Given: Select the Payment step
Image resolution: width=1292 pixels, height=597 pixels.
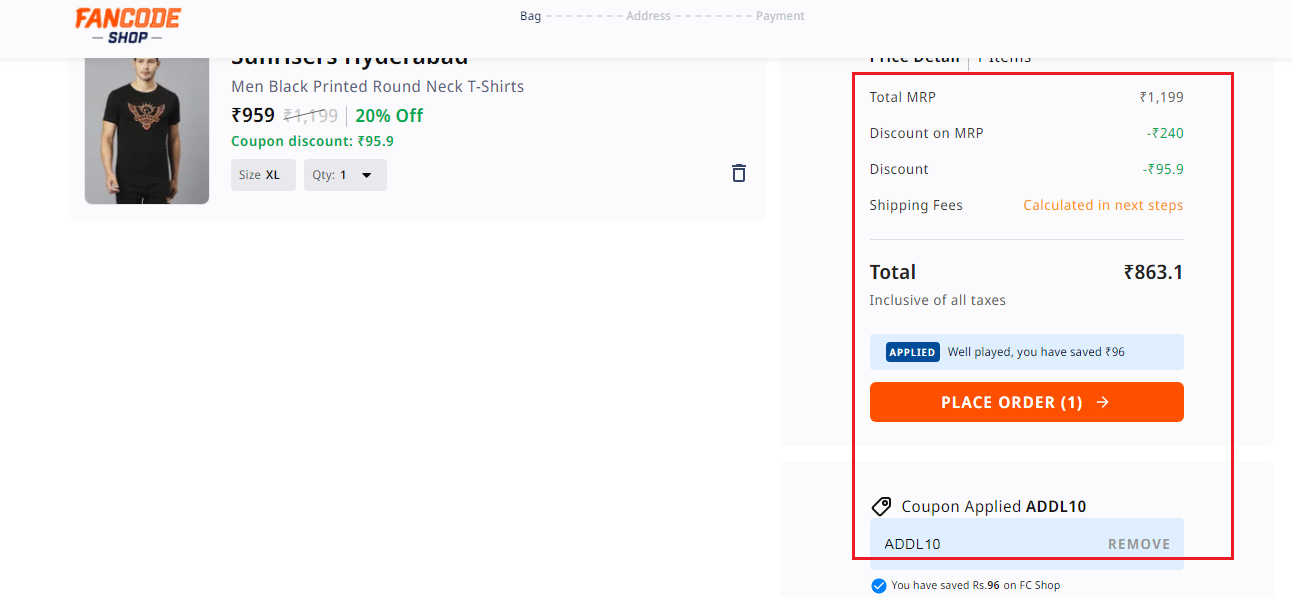Looking at the screenshot, I should (780, 15).
